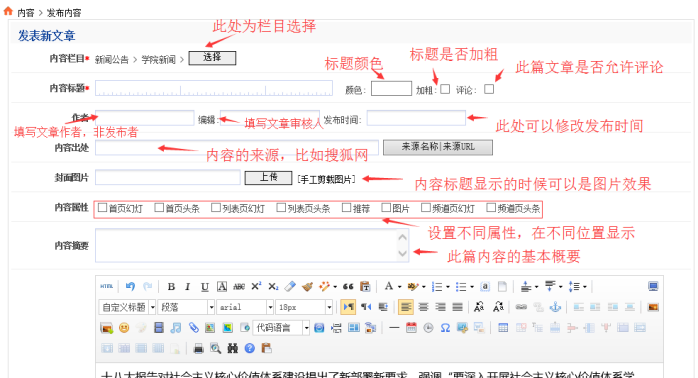Toggle bold formatting in the editor toolbar
Viewport: 698px width, 378px height.
tap(171, 287)
